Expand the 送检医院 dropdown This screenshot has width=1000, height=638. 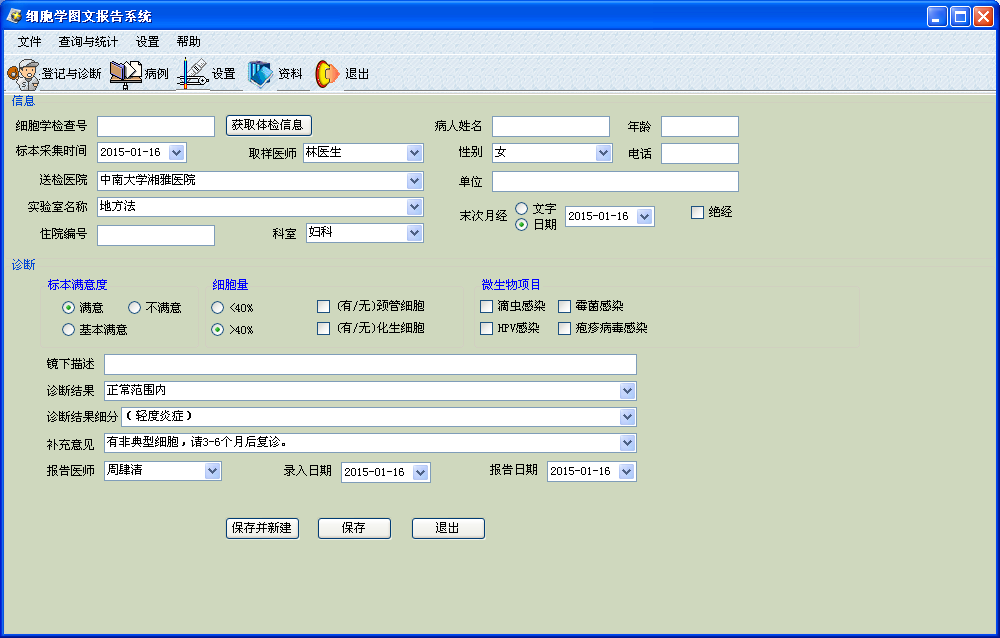(x=415, y=181)
